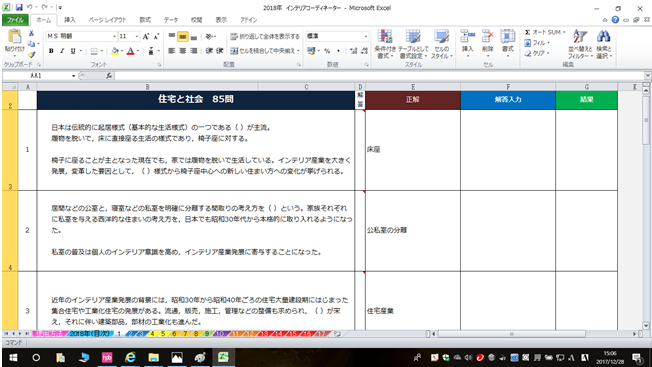Click the Insert cells icon
This screenshot has width=652, height=367.
point(467,42)
